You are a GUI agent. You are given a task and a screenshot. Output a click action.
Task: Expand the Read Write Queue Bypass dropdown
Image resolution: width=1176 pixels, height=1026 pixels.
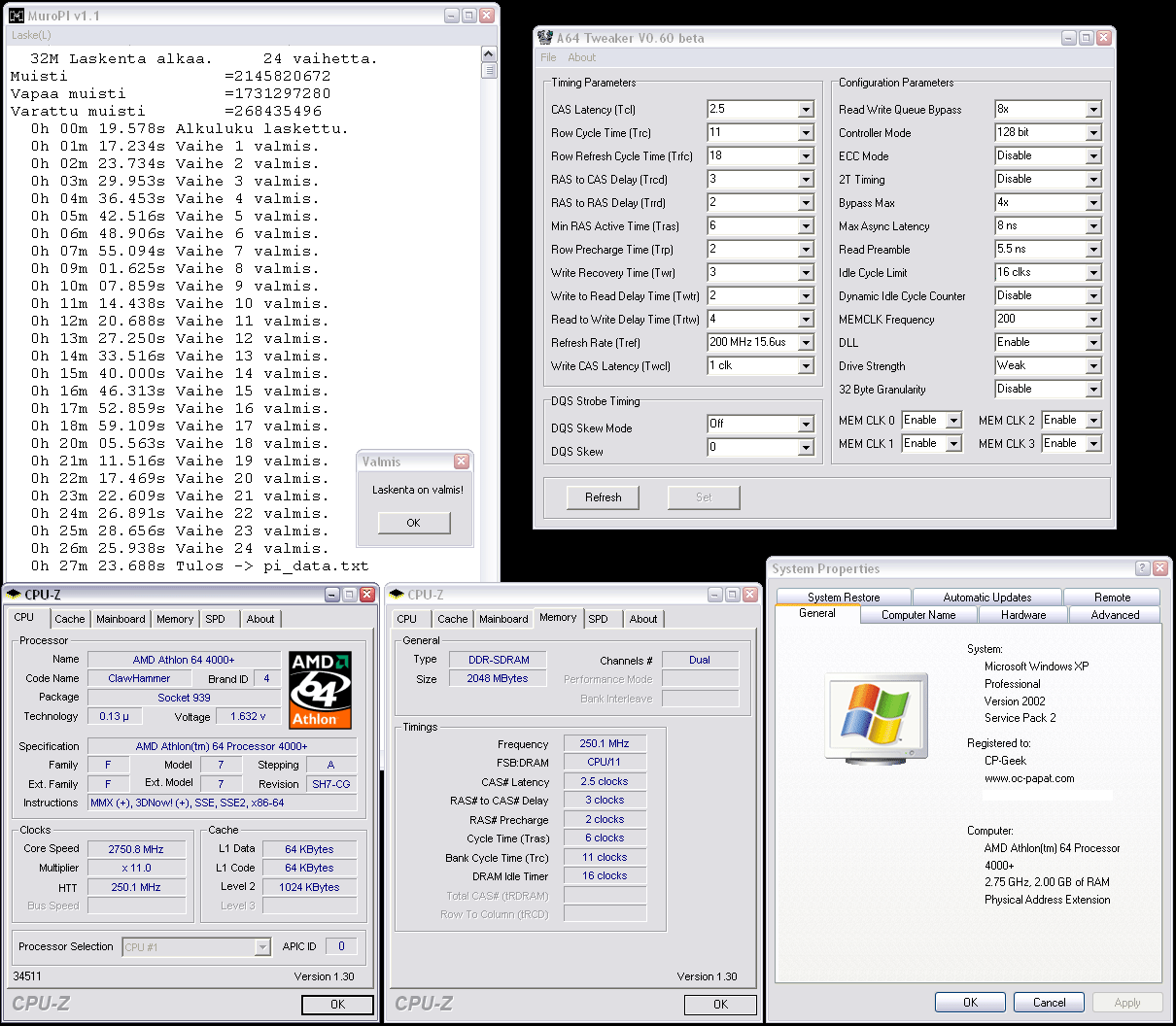1093,110
